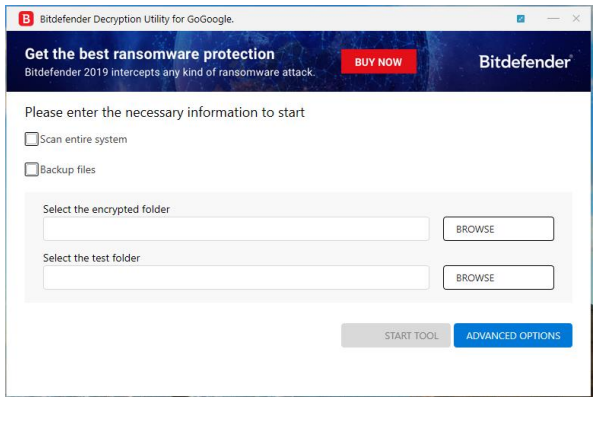Screen dimensions: 604x421
Task: Enable the Scan entire system checkbox
Action: pos(32,140)
